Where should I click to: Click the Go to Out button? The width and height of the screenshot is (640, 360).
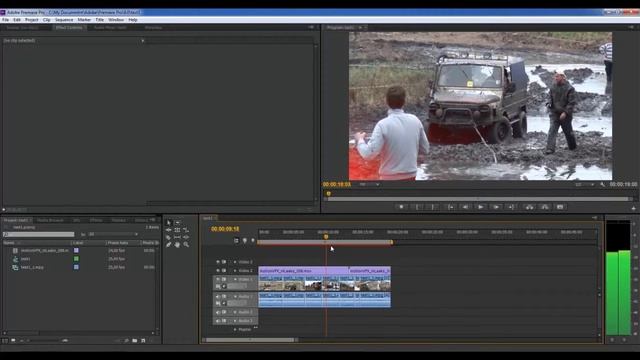511,207
